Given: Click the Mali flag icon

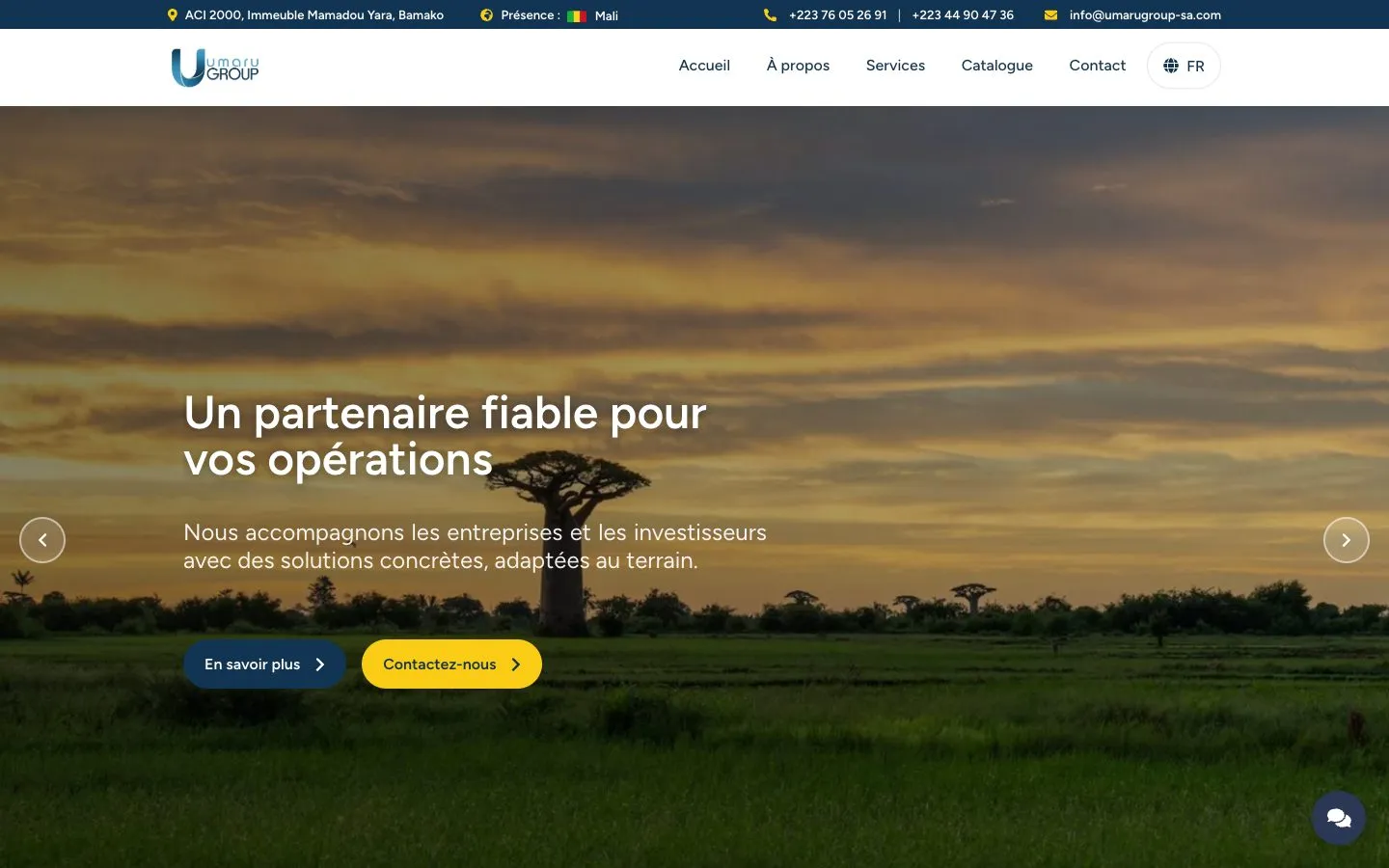Looking at the screenshot, I should pos(577,16).
